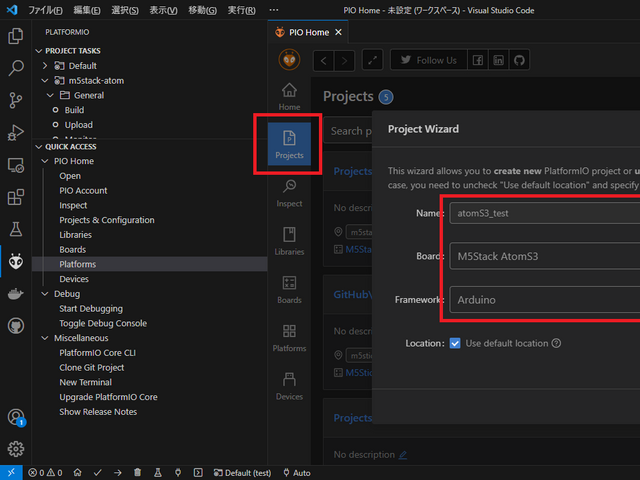Click the remote window indicator in status bar

[x=11, y=473]
